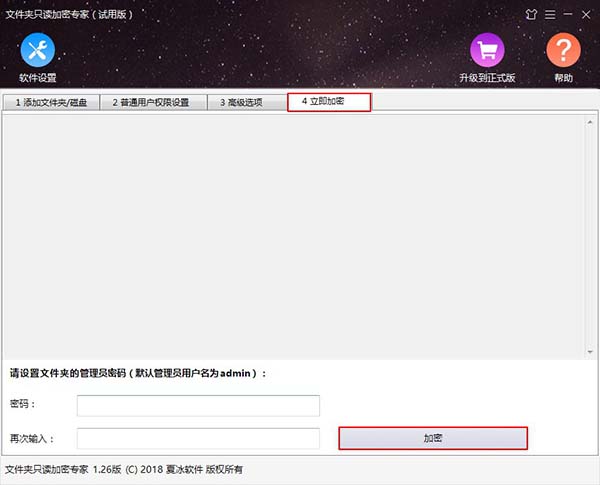Open the 2 普通用户权限设置 tab

tap(150, 102)
